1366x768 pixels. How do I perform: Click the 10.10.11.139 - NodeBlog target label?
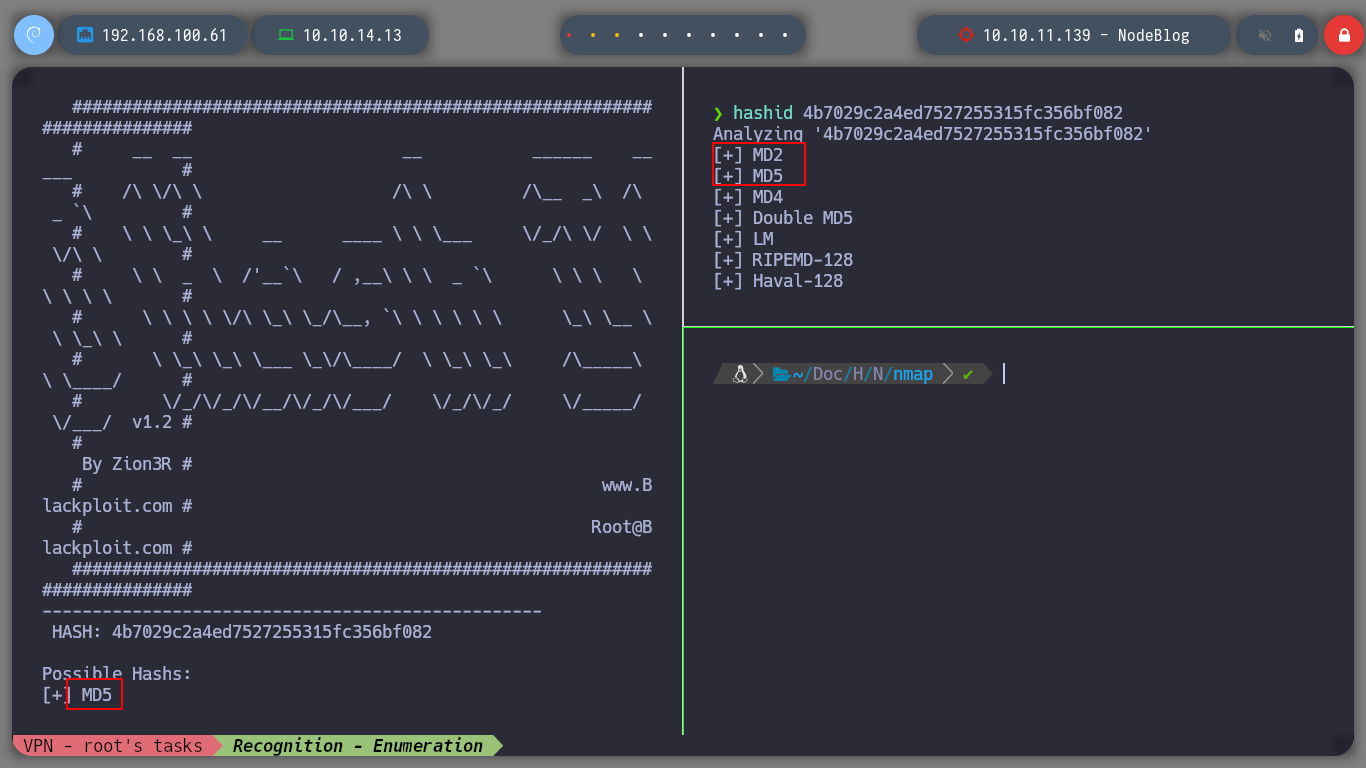click(1086, 35)
